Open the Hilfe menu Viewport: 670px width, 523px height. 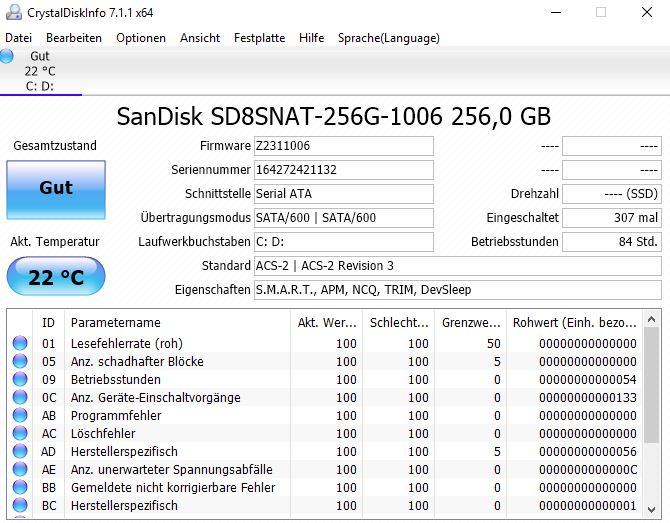tap(311, 38)
